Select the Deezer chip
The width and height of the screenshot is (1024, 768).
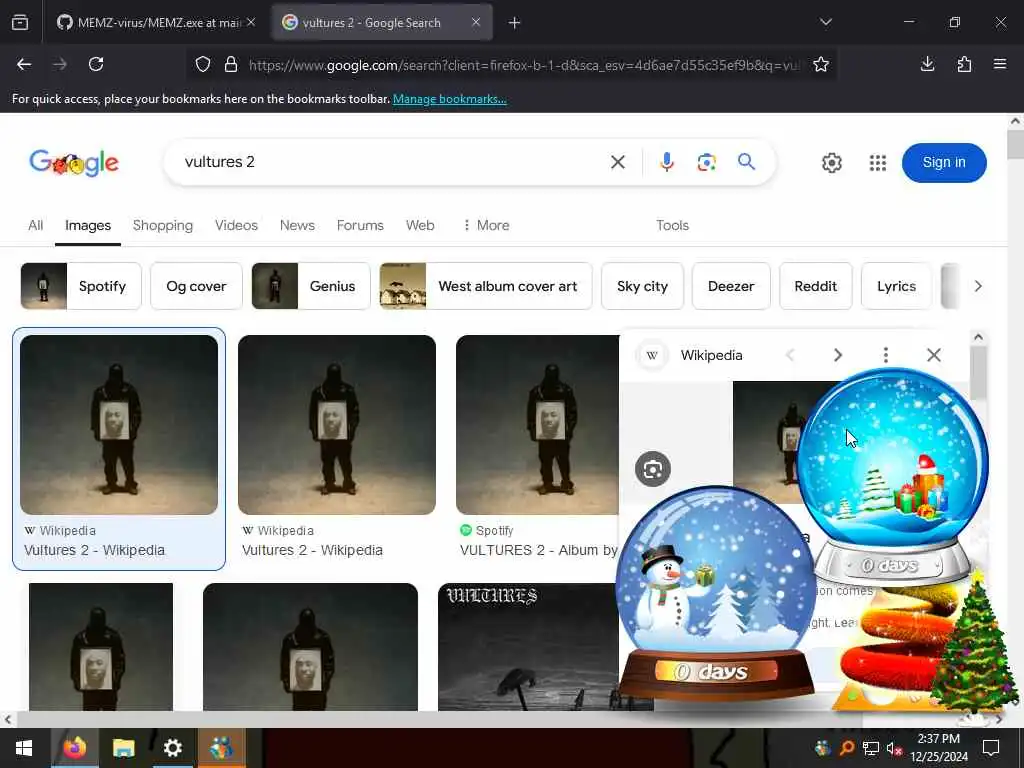tap(731, 286)
